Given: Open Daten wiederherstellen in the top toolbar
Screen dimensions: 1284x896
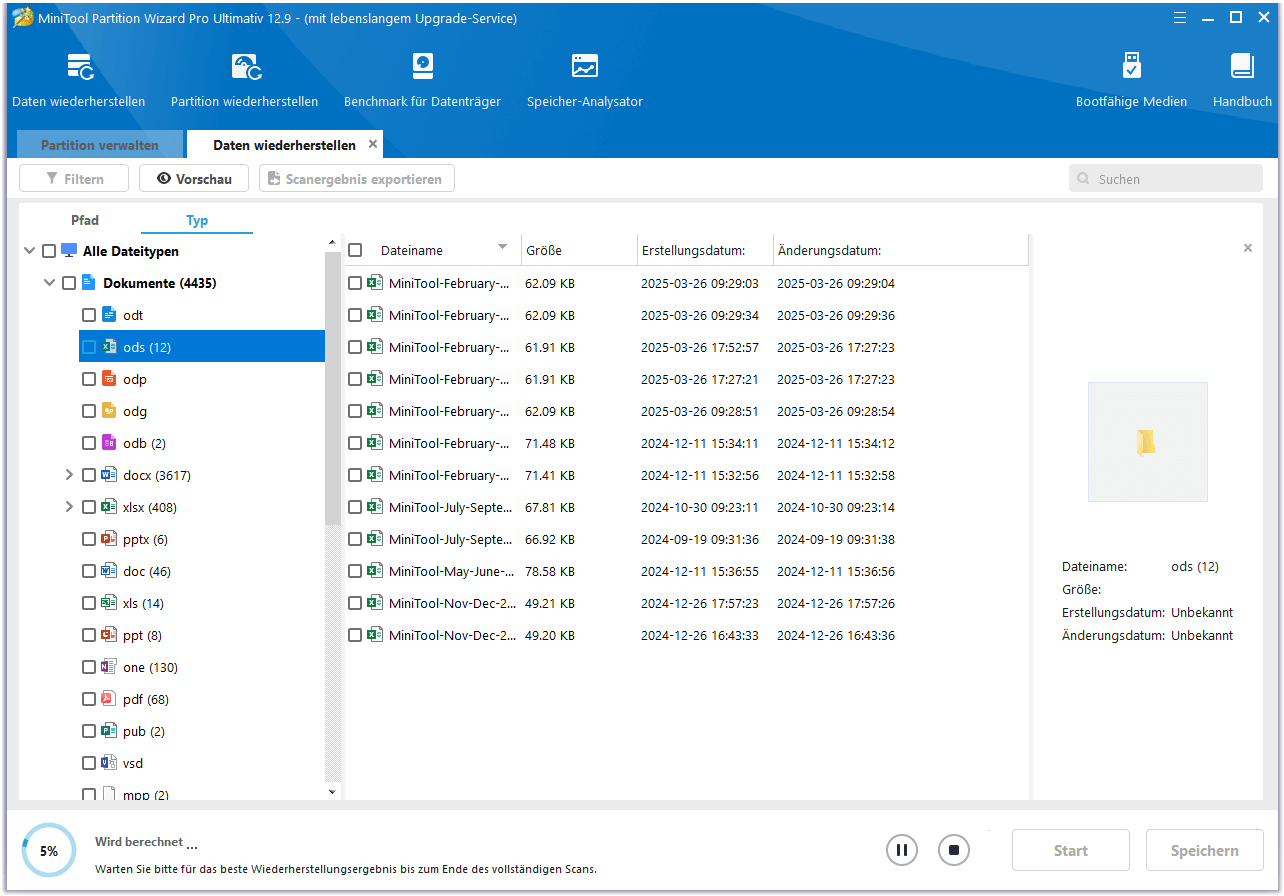Looking at the screenshot, I should coord(79,81).
